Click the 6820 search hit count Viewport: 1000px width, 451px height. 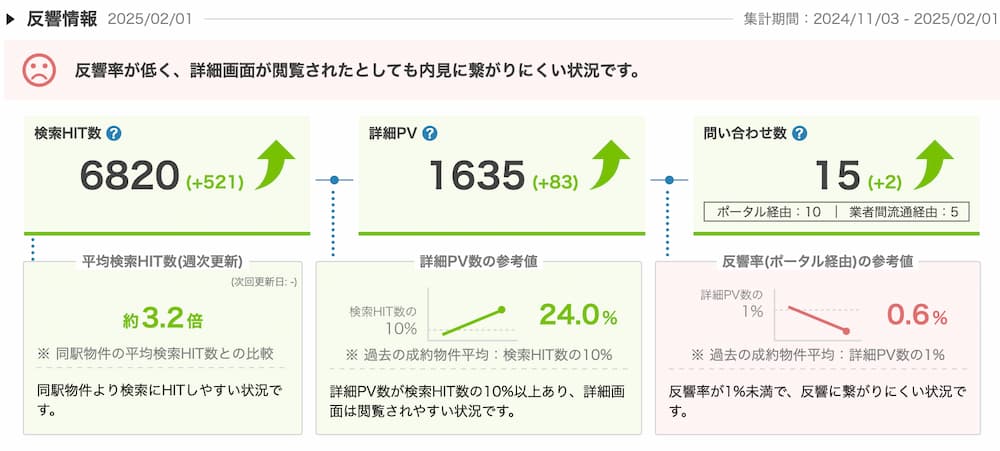129,175
